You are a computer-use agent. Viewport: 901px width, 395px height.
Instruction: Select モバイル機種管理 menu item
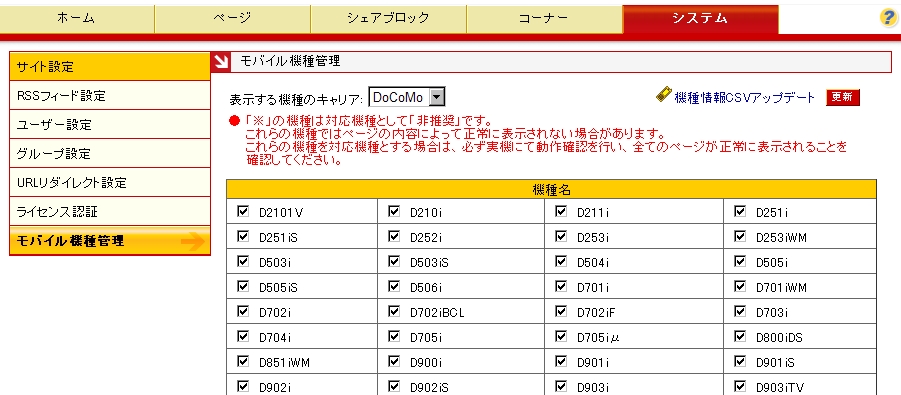click(110, 241)
